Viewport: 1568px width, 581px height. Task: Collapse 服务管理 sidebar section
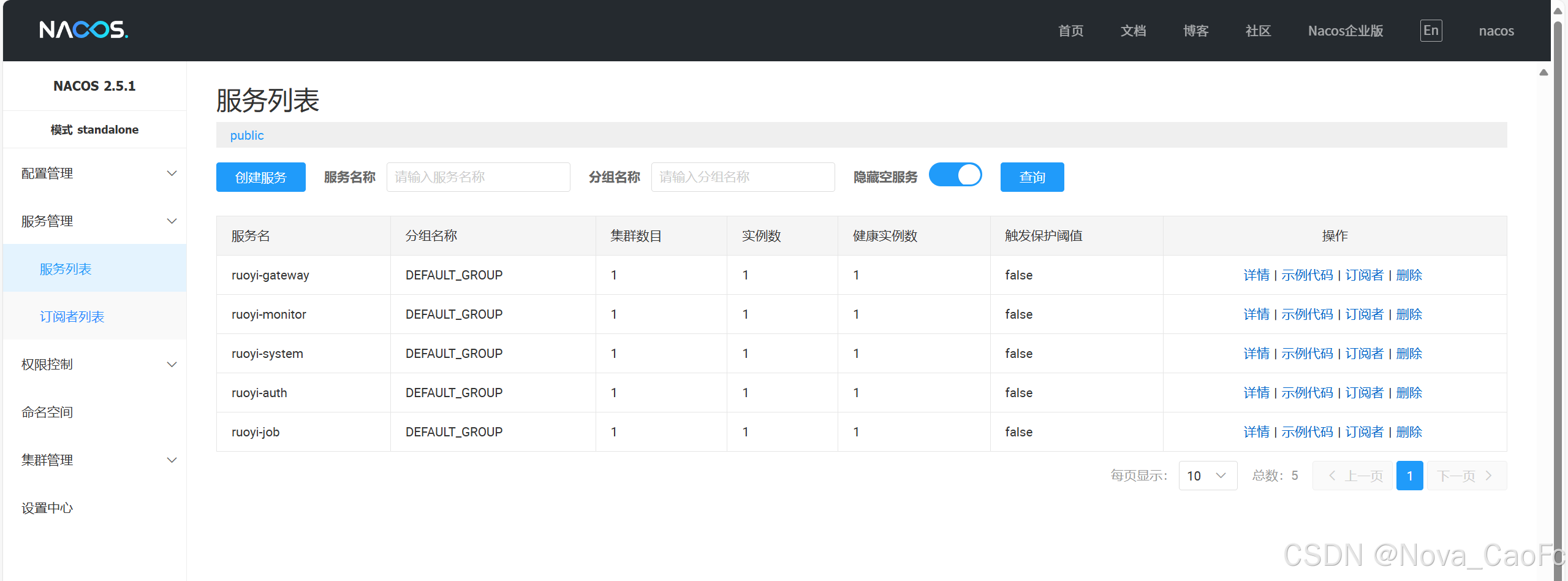(95, 221)
